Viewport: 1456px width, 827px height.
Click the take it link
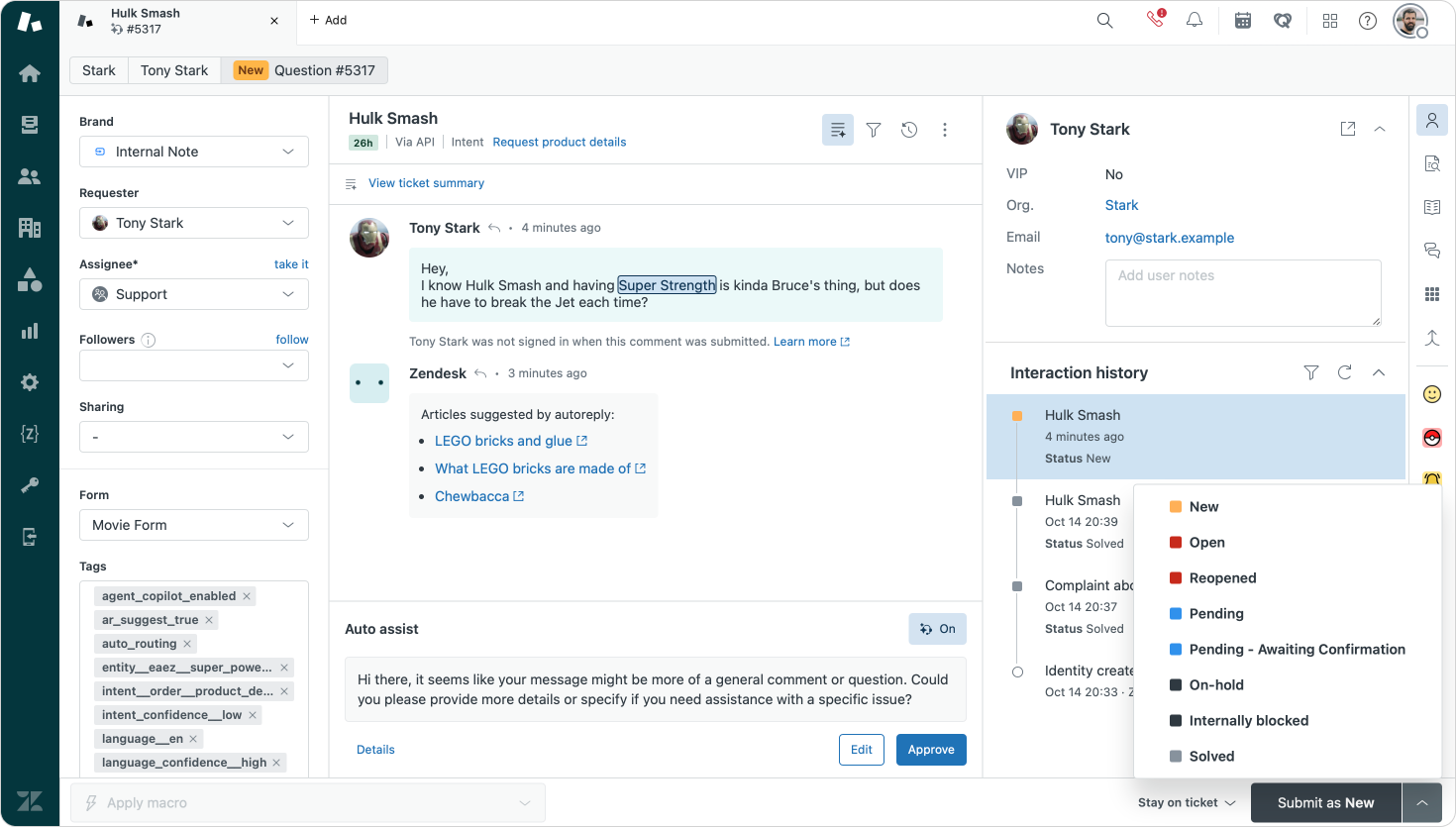coord(291,264)
